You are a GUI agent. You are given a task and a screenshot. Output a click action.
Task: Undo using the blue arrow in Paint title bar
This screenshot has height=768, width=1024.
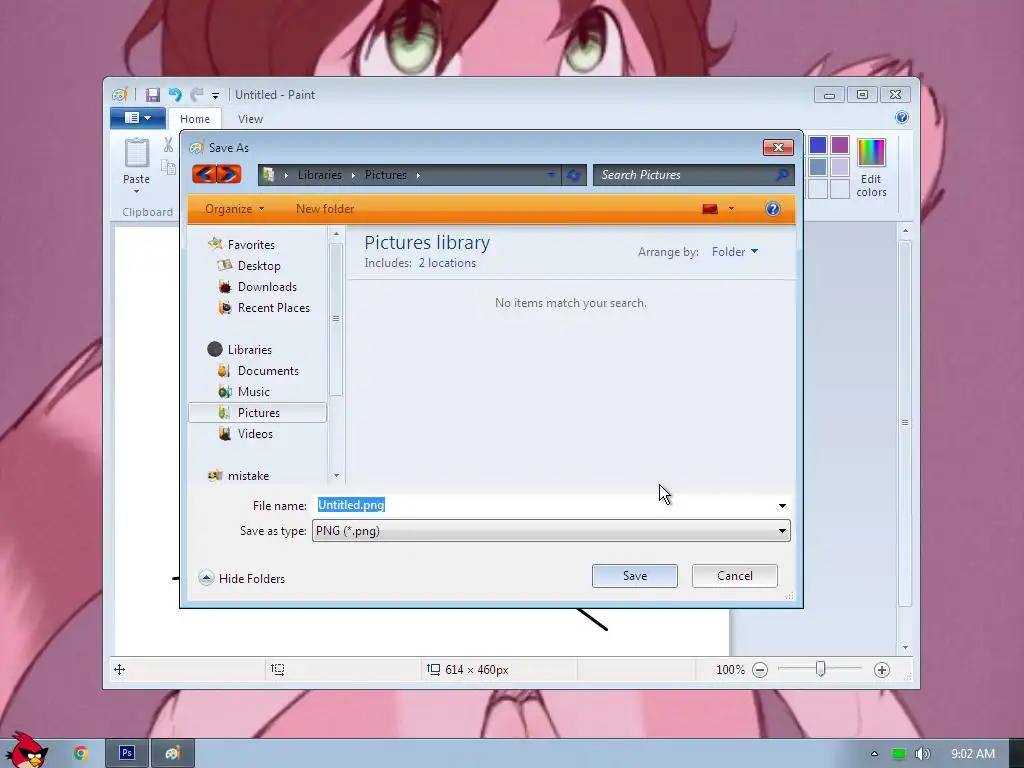tap(175, 95)
